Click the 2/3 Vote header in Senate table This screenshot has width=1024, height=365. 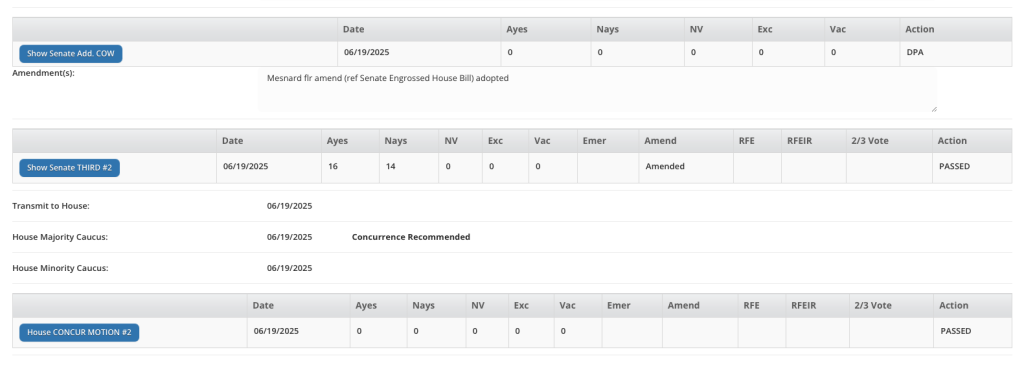pyautogui.click(x=871, y=140)
